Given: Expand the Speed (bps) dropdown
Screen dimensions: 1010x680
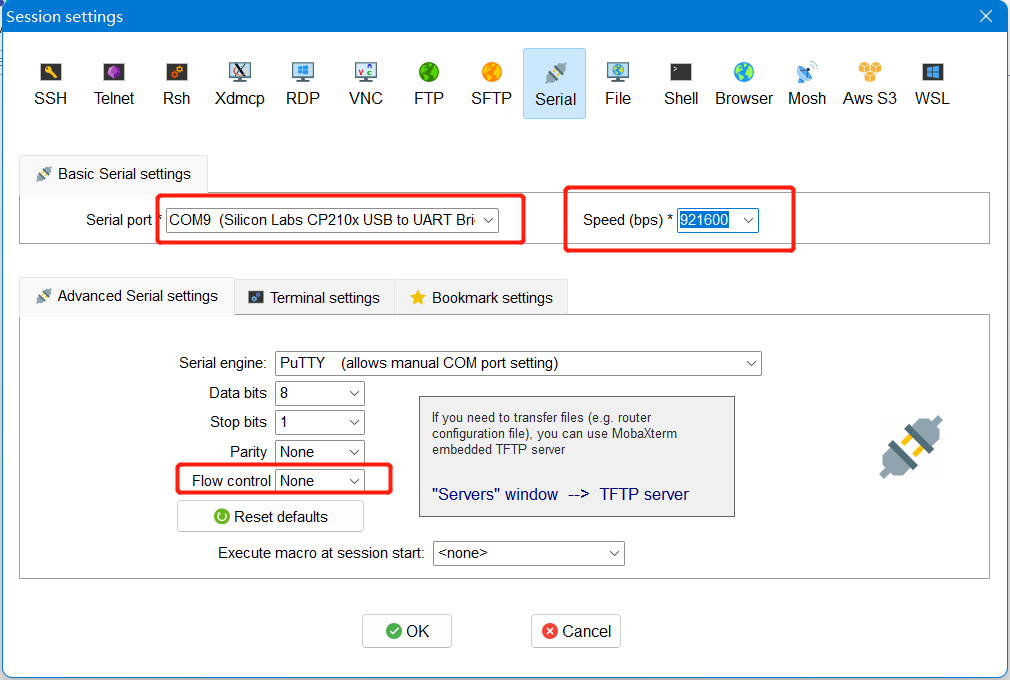Looking at the screenshot, I should (x=748, y=220).
